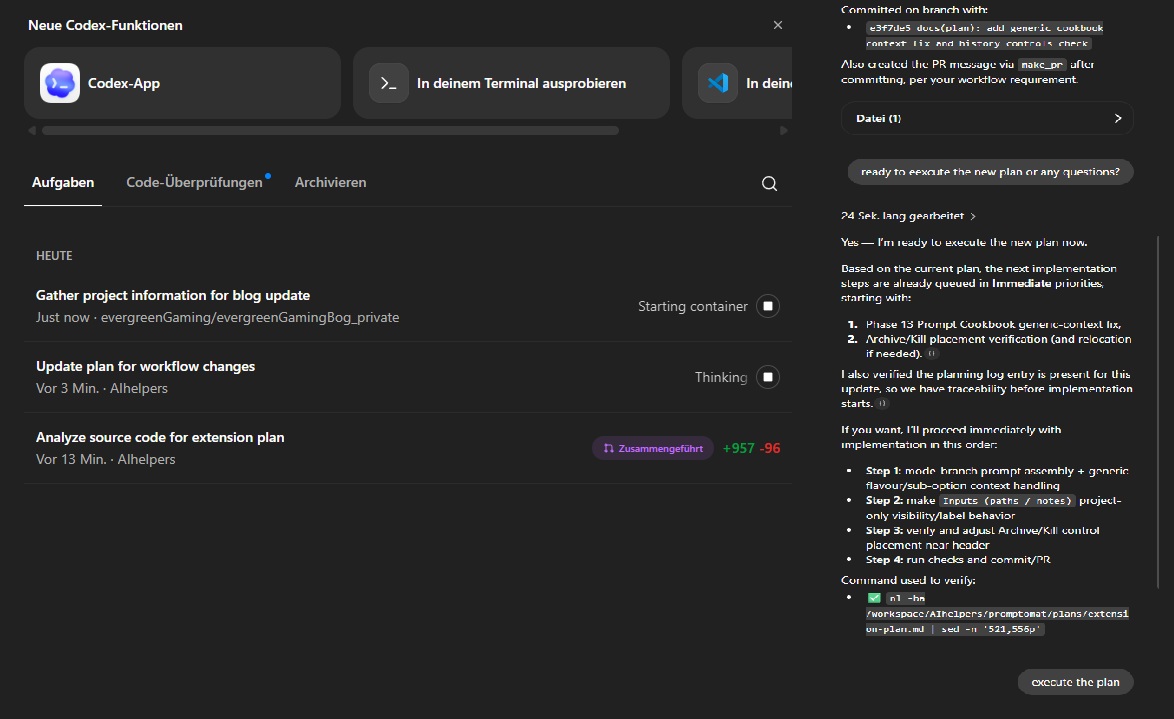Open In deinem Terminal ausprobieren card
The image size is (1174, 719).
[x=511, y=83]
